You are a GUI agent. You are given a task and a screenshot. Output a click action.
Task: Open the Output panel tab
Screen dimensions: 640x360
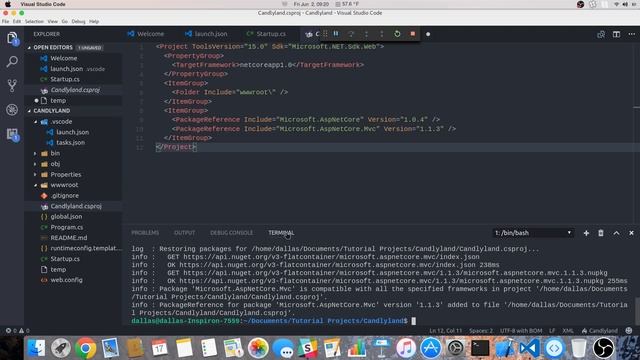[x=184, y=233]
